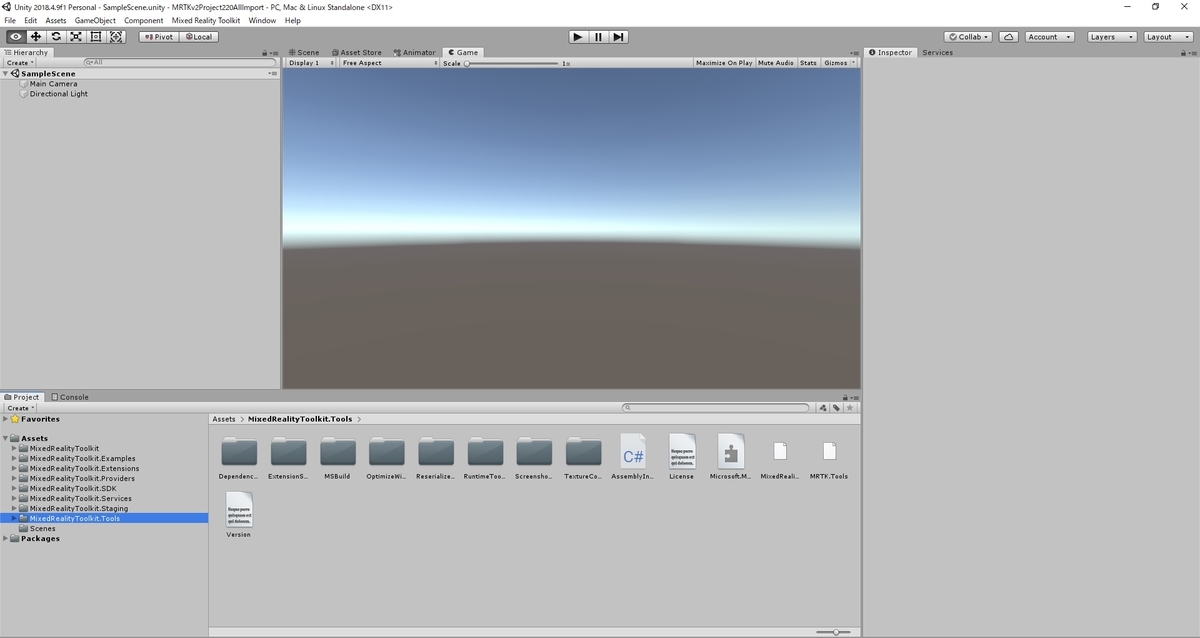1200x638 pixels.
Task: Open the Free Aspect dropdown
Action: tap(389, 63)
